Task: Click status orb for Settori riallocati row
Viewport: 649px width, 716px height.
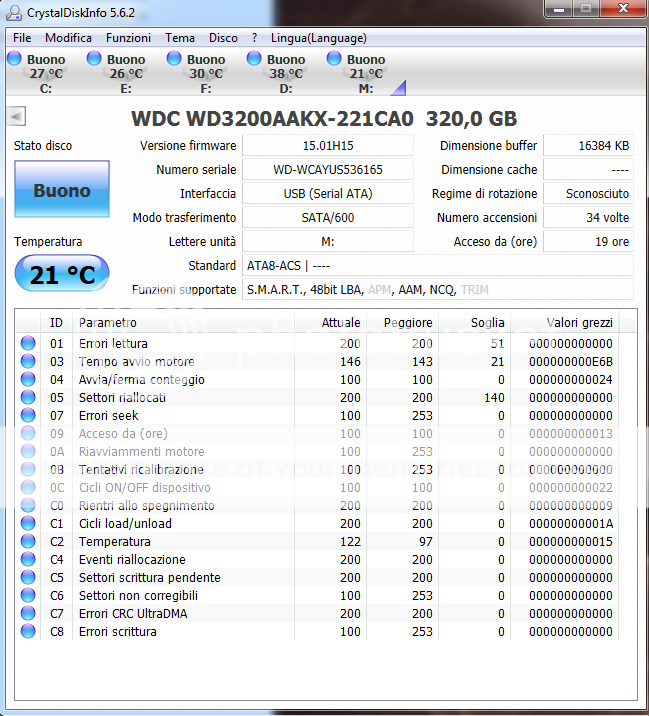Action: pos(28,398)
